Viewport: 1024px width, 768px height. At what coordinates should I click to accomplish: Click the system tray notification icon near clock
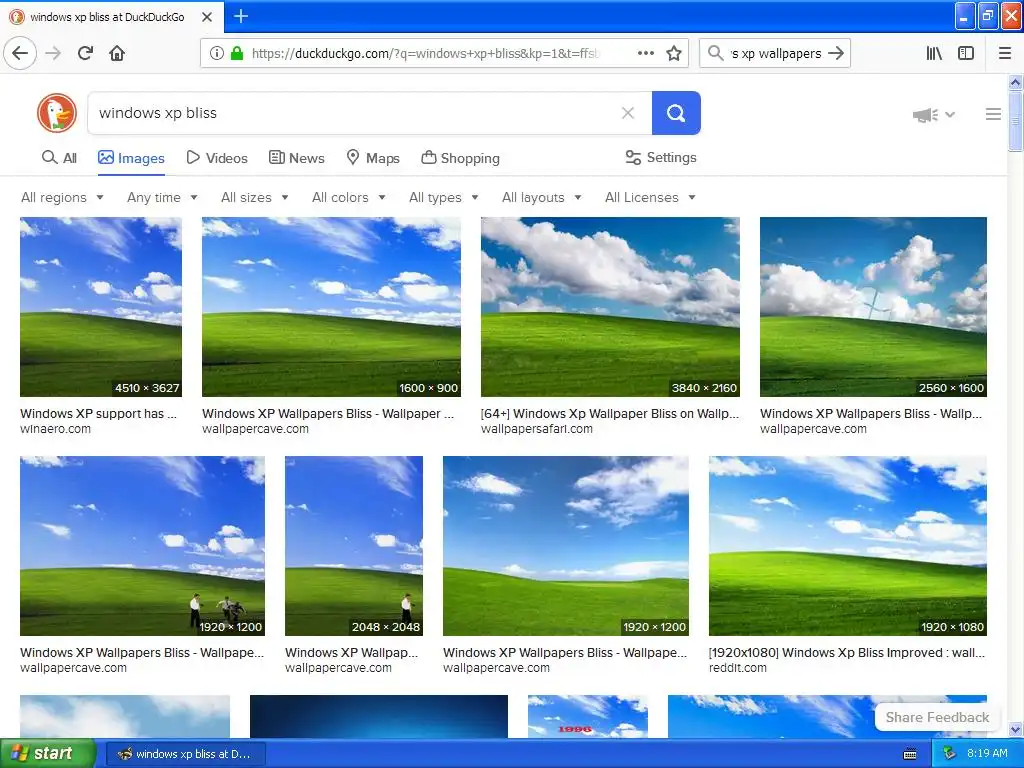[950, 754]
